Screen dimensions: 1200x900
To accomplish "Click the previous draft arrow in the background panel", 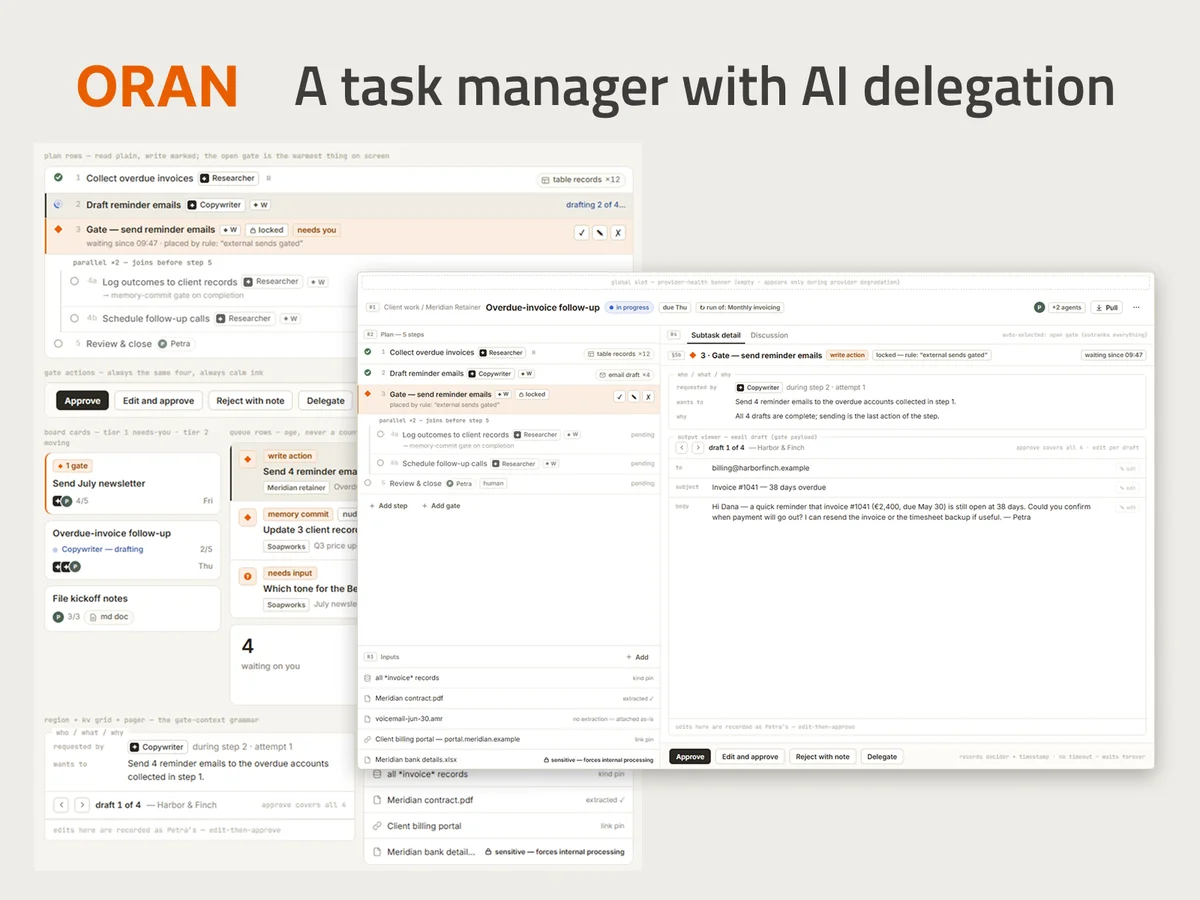I will 61,805.
